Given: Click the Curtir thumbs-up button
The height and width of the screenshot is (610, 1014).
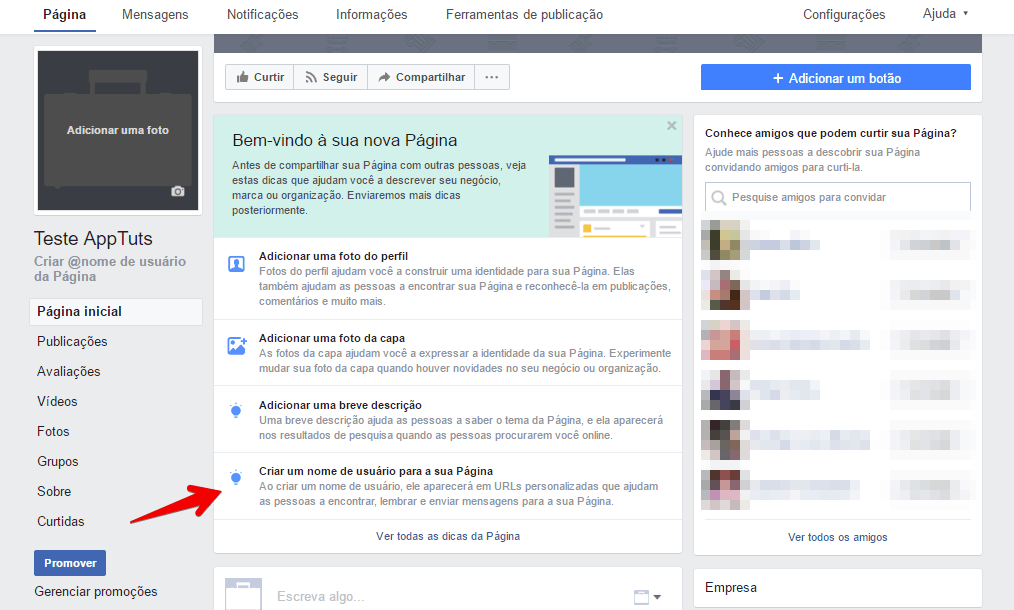Looking at the screenshot, I should coord(260,77).
